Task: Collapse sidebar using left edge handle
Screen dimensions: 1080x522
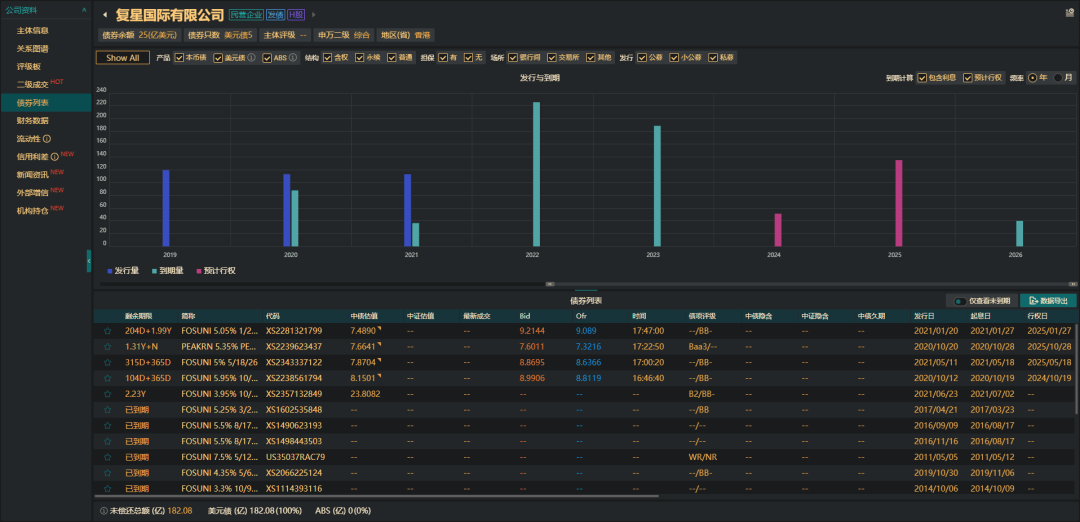Action: coord(89,261)
